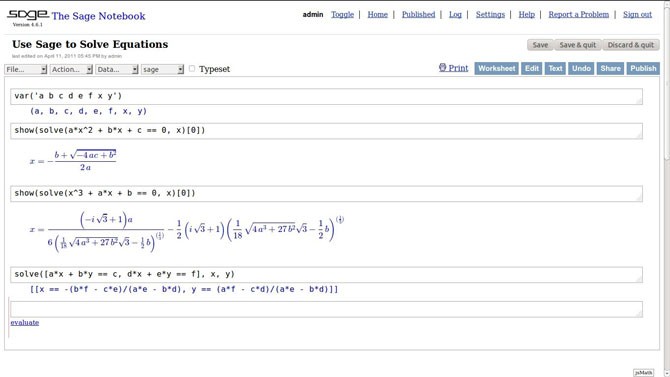Open the File... dropdown menu

[x=26, y=69]
